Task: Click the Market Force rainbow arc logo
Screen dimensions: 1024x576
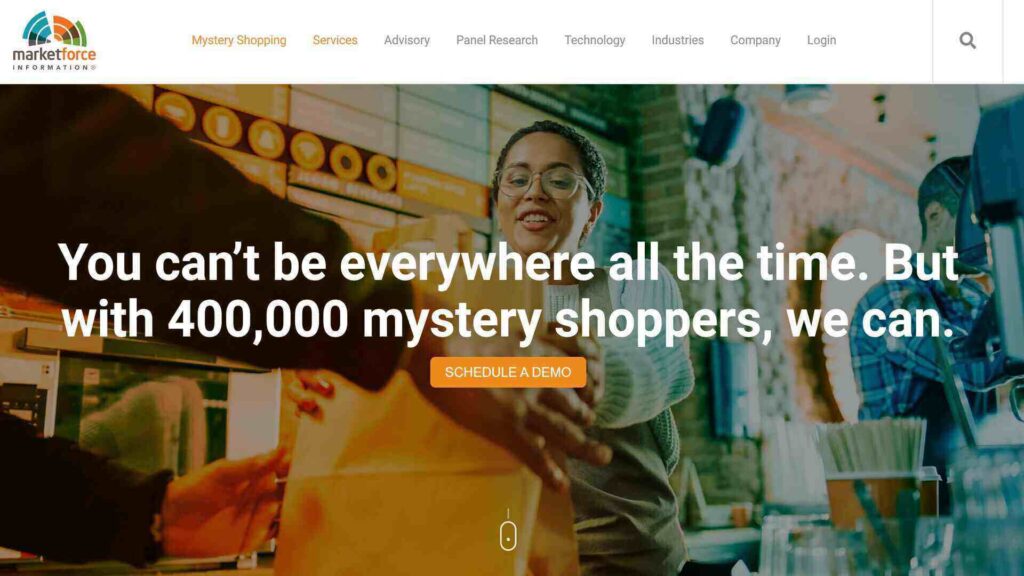Action: coord(55,29)
